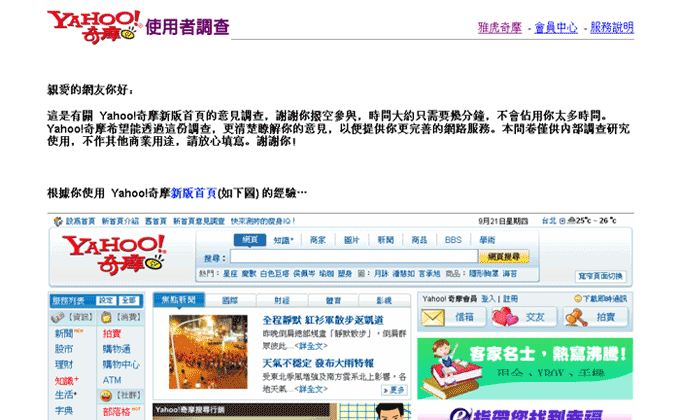Click the weather icon next to 台北
The height and width of the screenshot is (420, 680).
571,221
